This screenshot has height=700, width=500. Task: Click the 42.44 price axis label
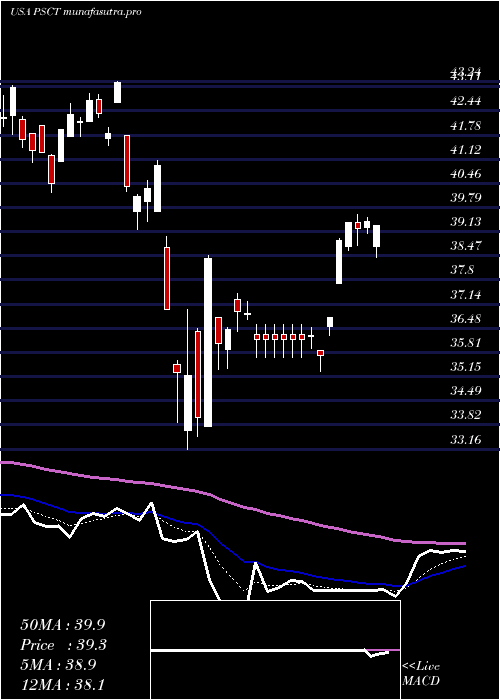(466, 101)
